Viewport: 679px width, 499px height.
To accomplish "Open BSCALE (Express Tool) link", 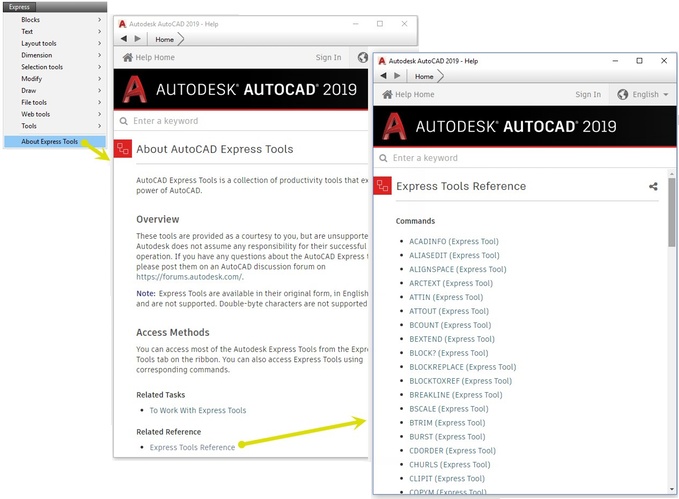I will click(449, 408).
